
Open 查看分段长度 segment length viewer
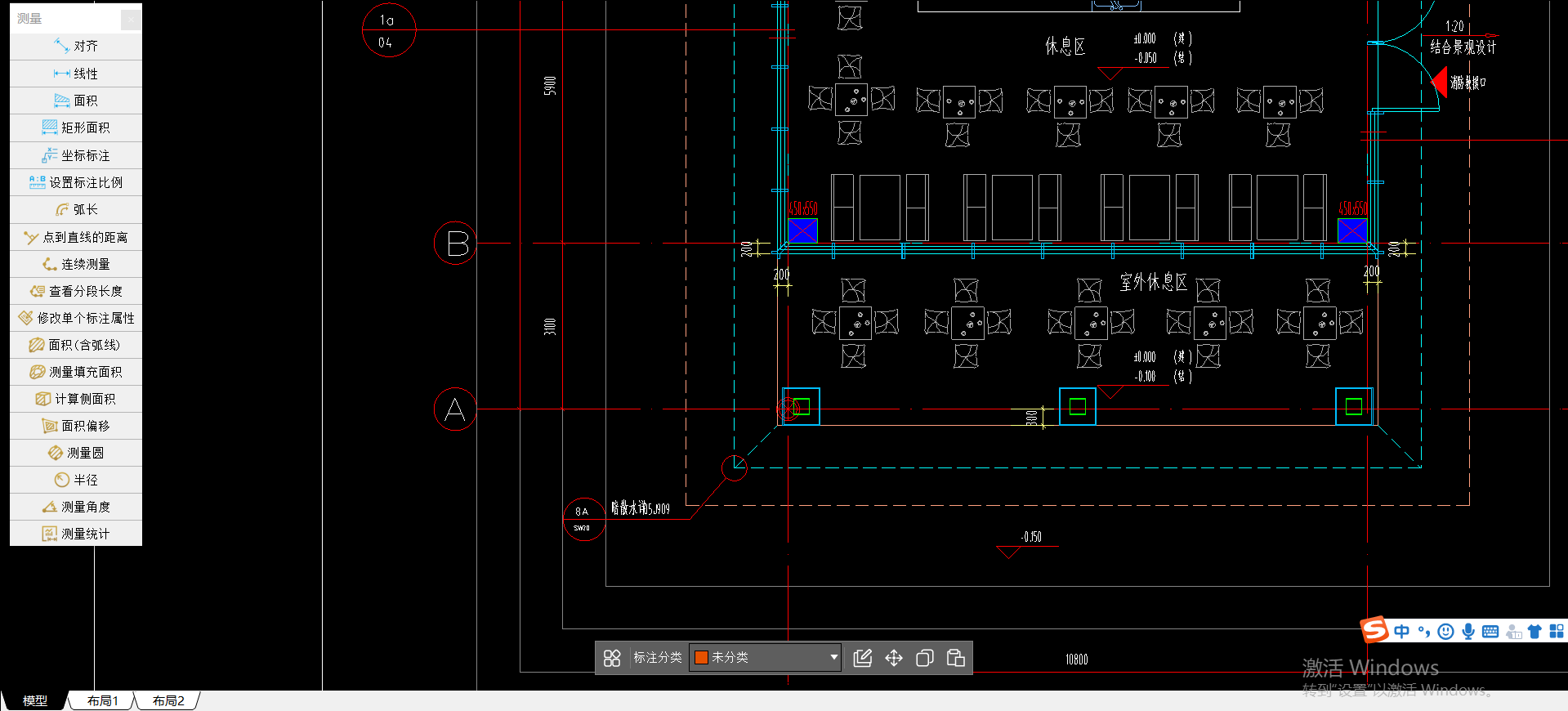pos(76,291)
